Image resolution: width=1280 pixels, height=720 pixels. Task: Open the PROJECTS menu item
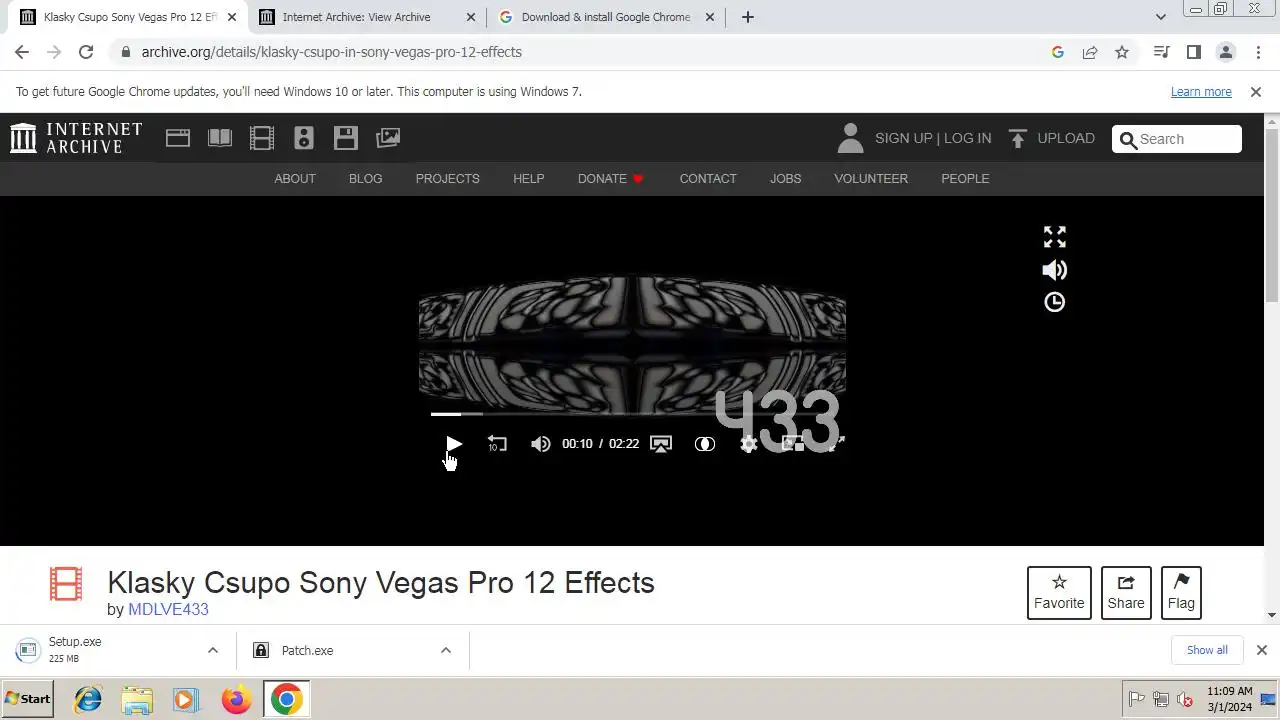click(x=448, y=178)
